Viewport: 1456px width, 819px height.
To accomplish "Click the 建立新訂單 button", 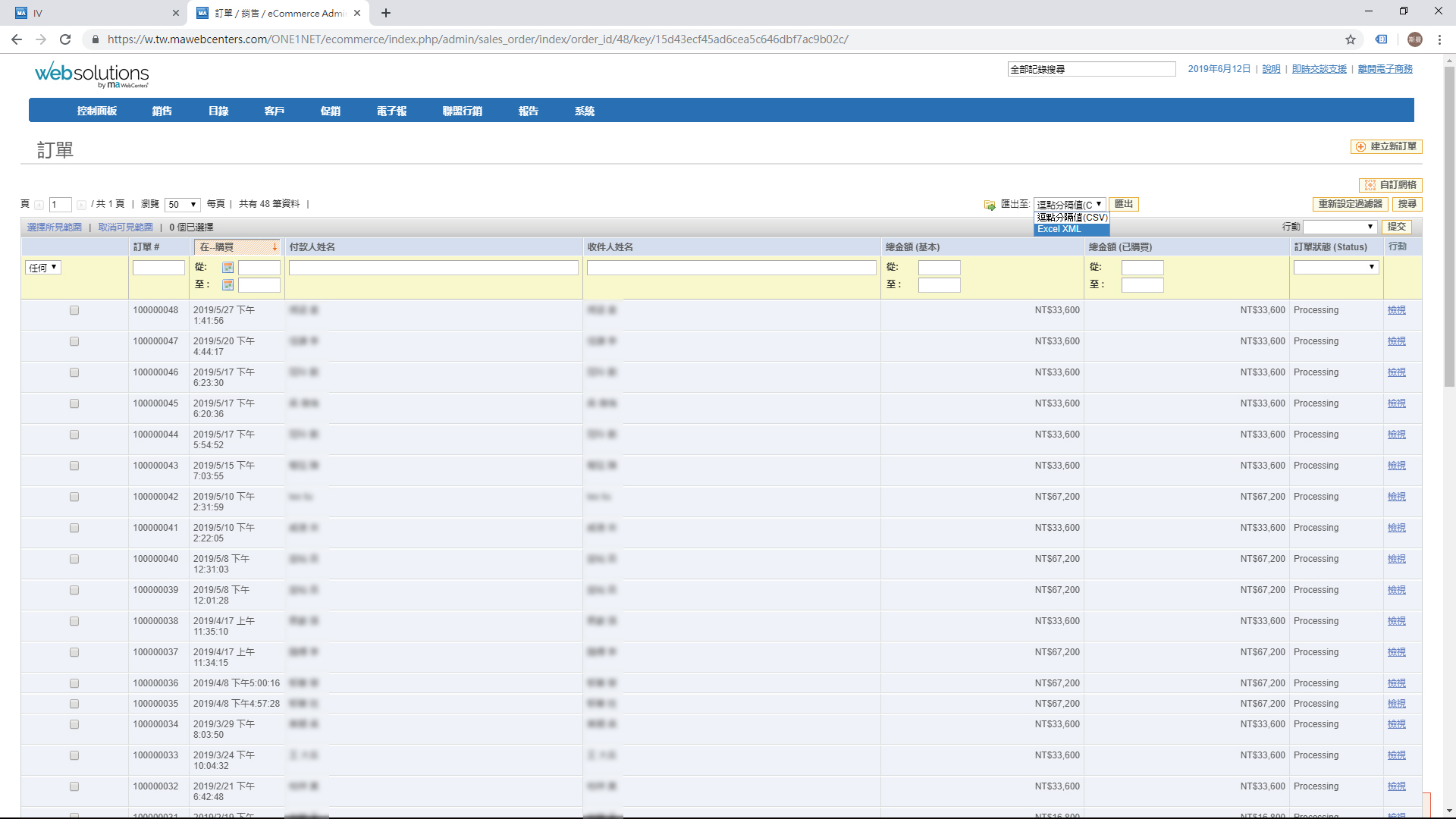I will pos(1386,146).
